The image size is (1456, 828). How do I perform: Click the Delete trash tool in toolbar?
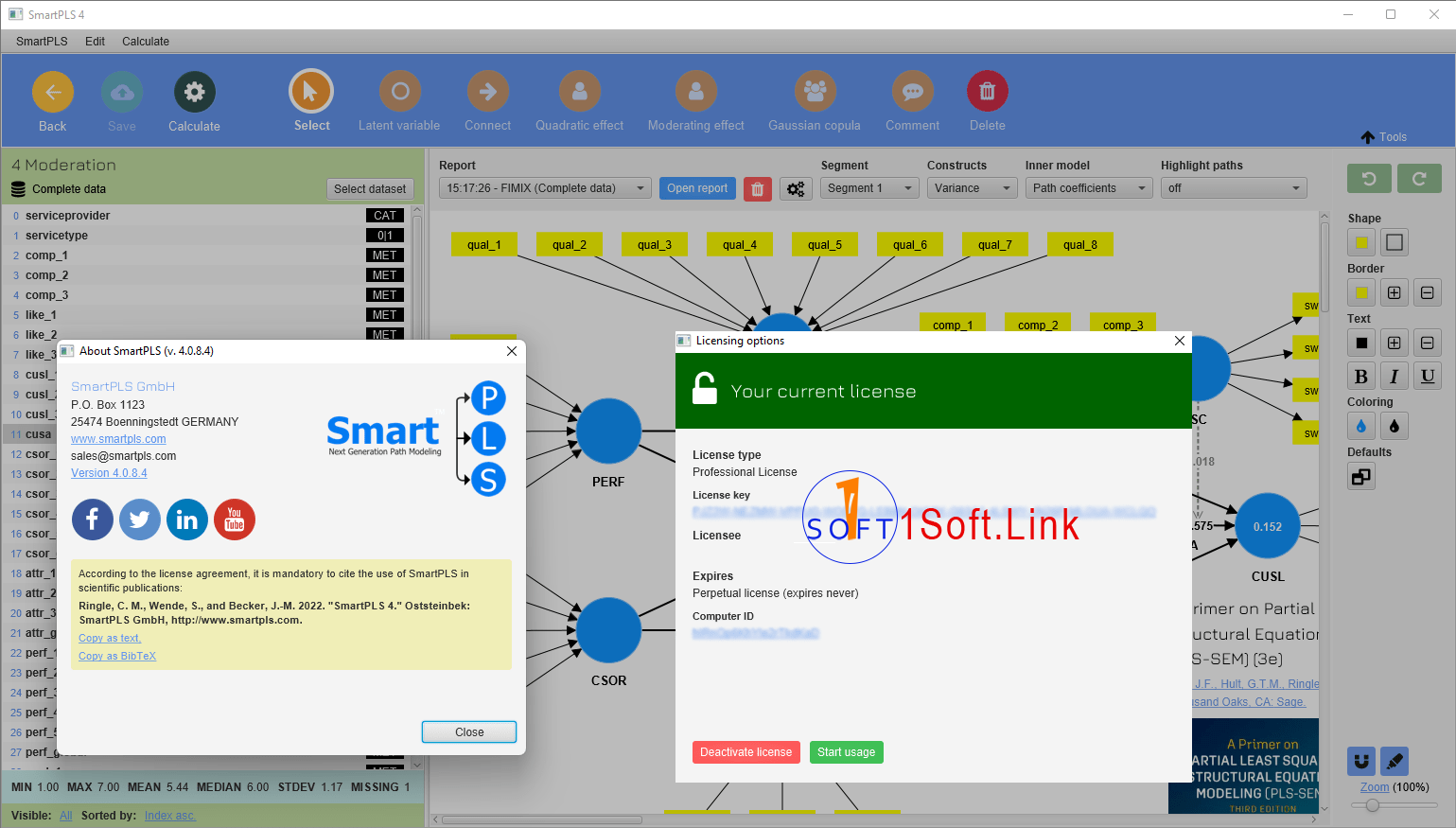pyautogui.click(x=988, y=91)
